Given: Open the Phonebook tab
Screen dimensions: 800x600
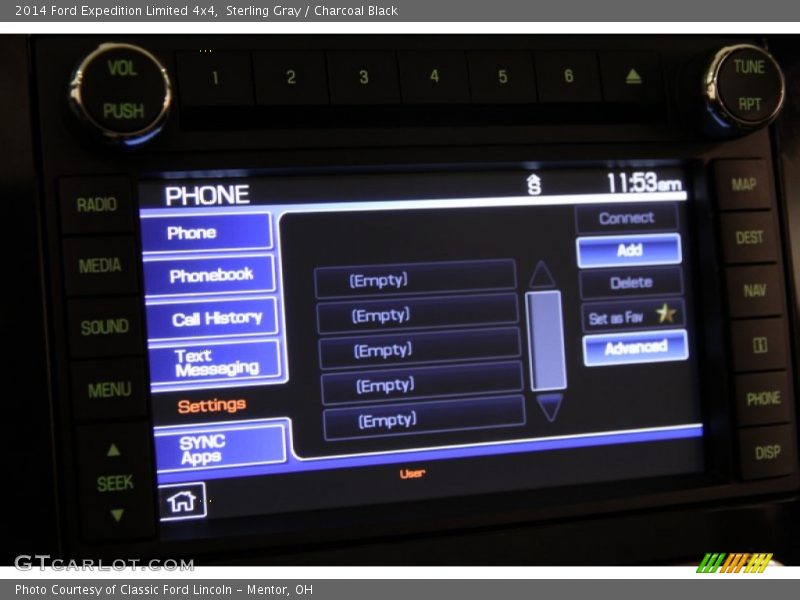Looking at the screenshot, I should (x=210, y=275).
